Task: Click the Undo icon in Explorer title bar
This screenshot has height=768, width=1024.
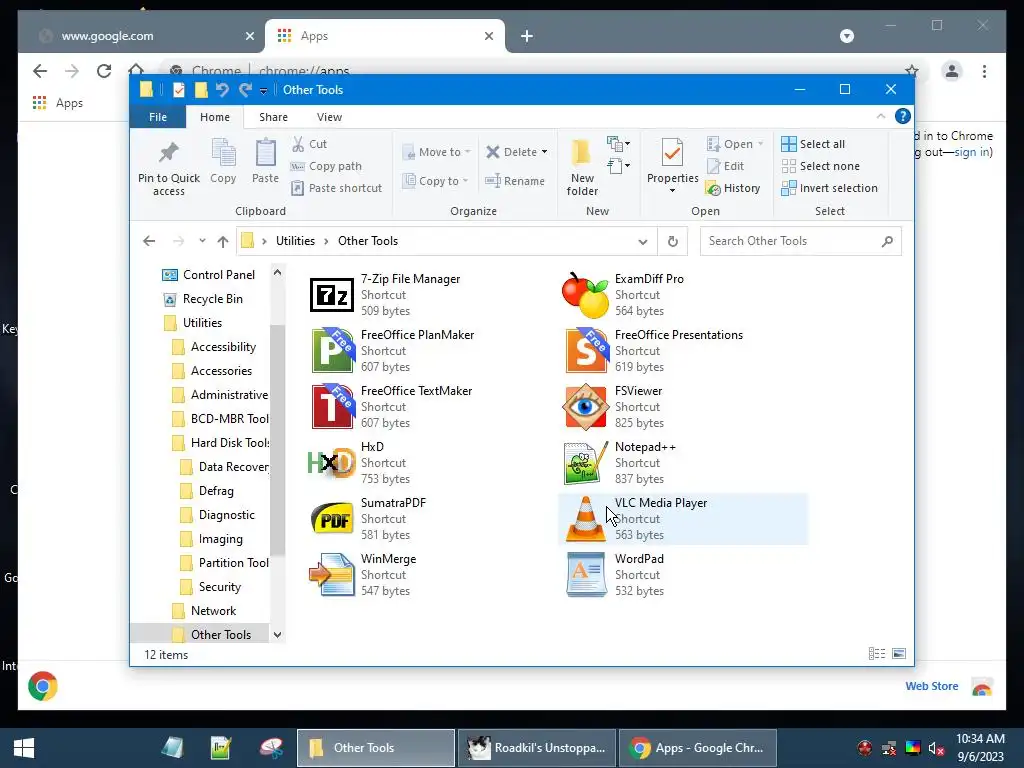Action: coord(222,89)
